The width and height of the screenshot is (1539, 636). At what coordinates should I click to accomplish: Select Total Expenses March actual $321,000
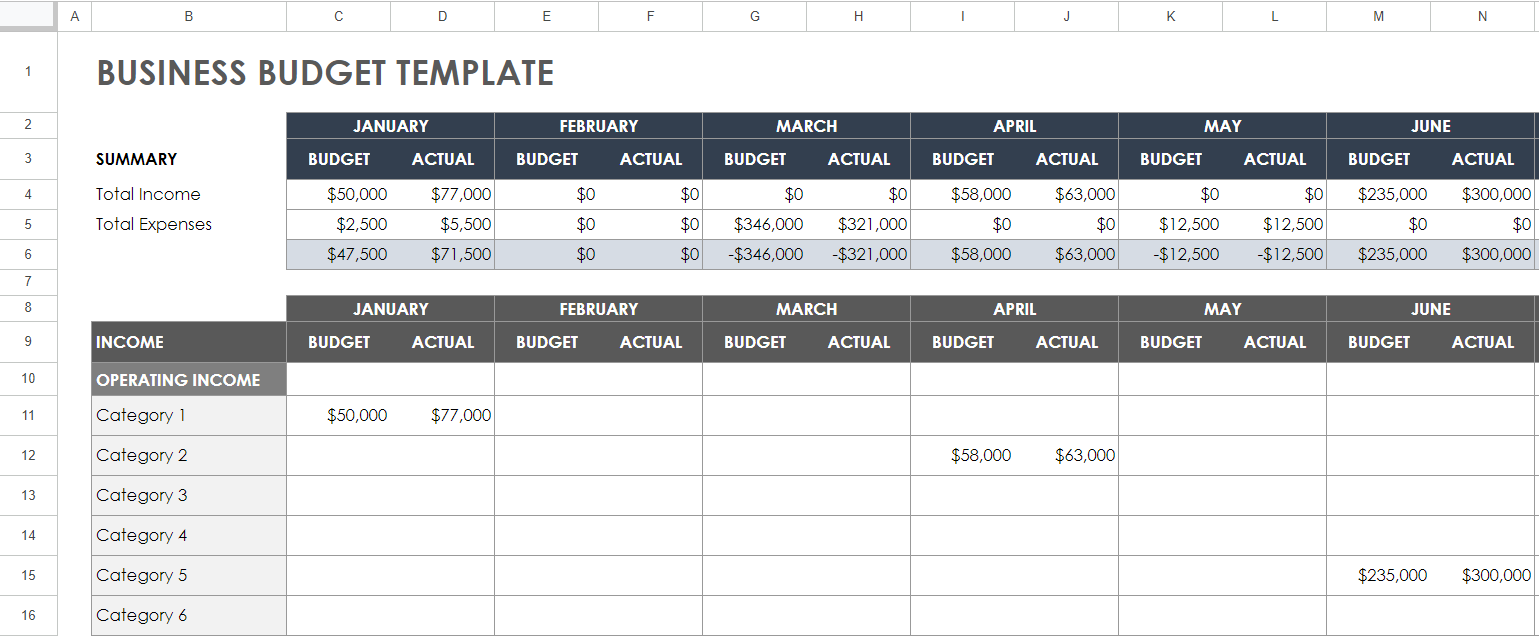click(x=858, y=224)
